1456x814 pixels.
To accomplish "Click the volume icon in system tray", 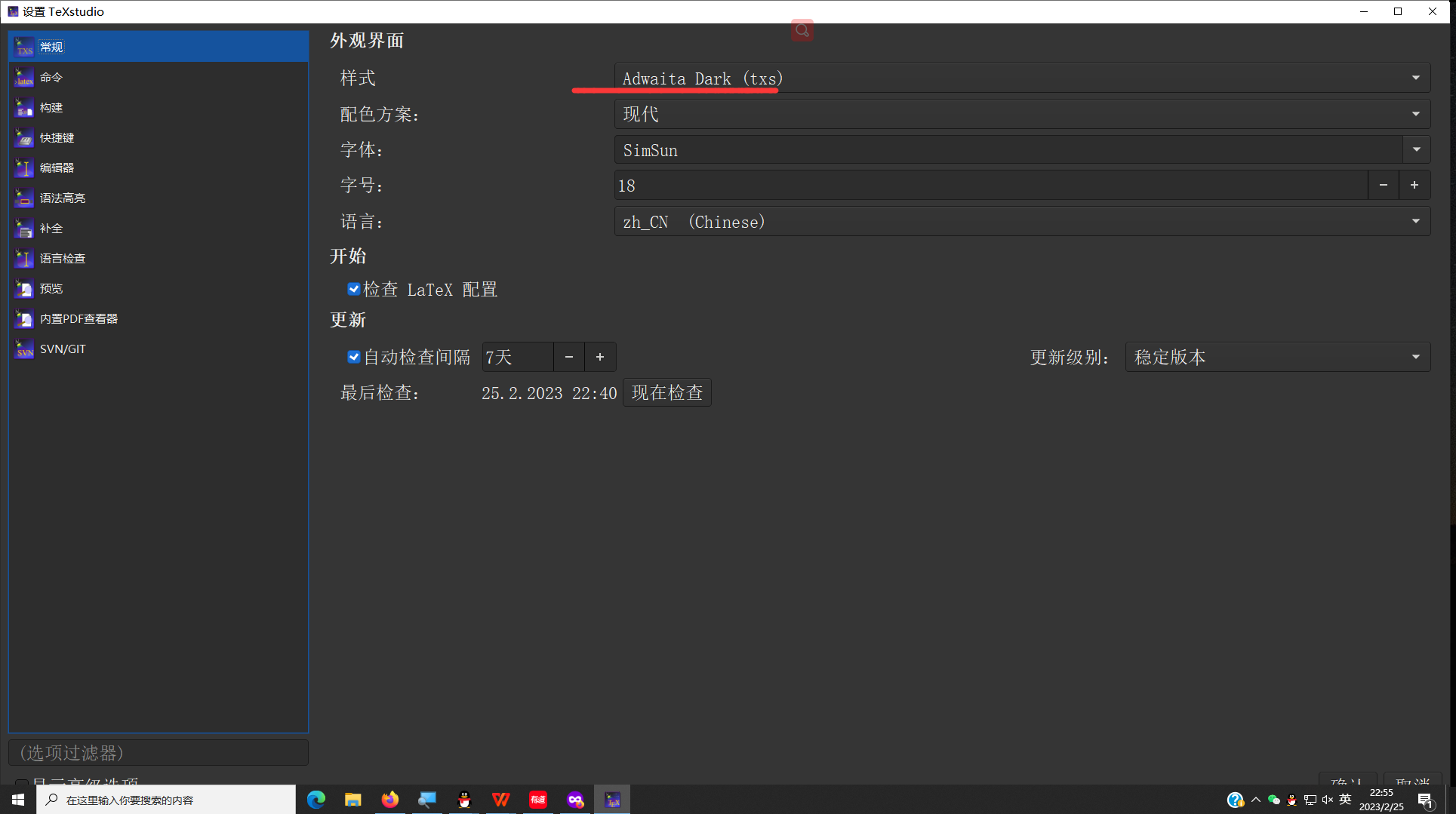I will (1328, 800).
